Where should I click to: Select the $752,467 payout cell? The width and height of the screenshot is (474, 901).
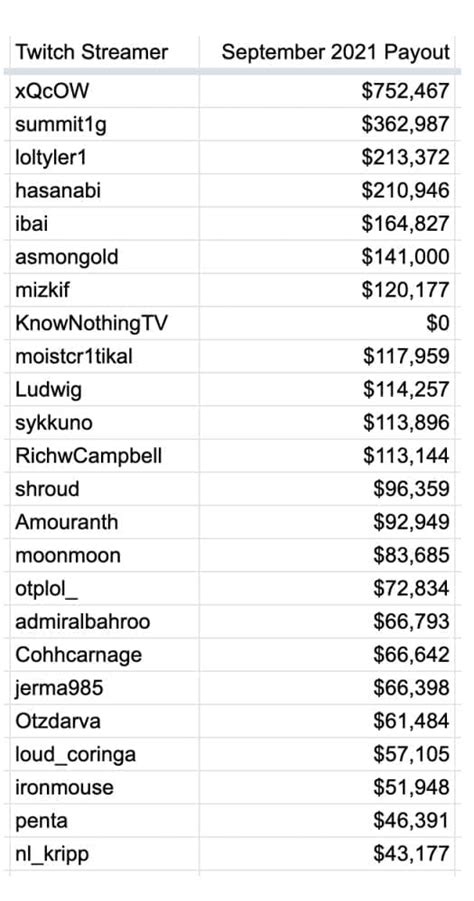click(327, 91)
